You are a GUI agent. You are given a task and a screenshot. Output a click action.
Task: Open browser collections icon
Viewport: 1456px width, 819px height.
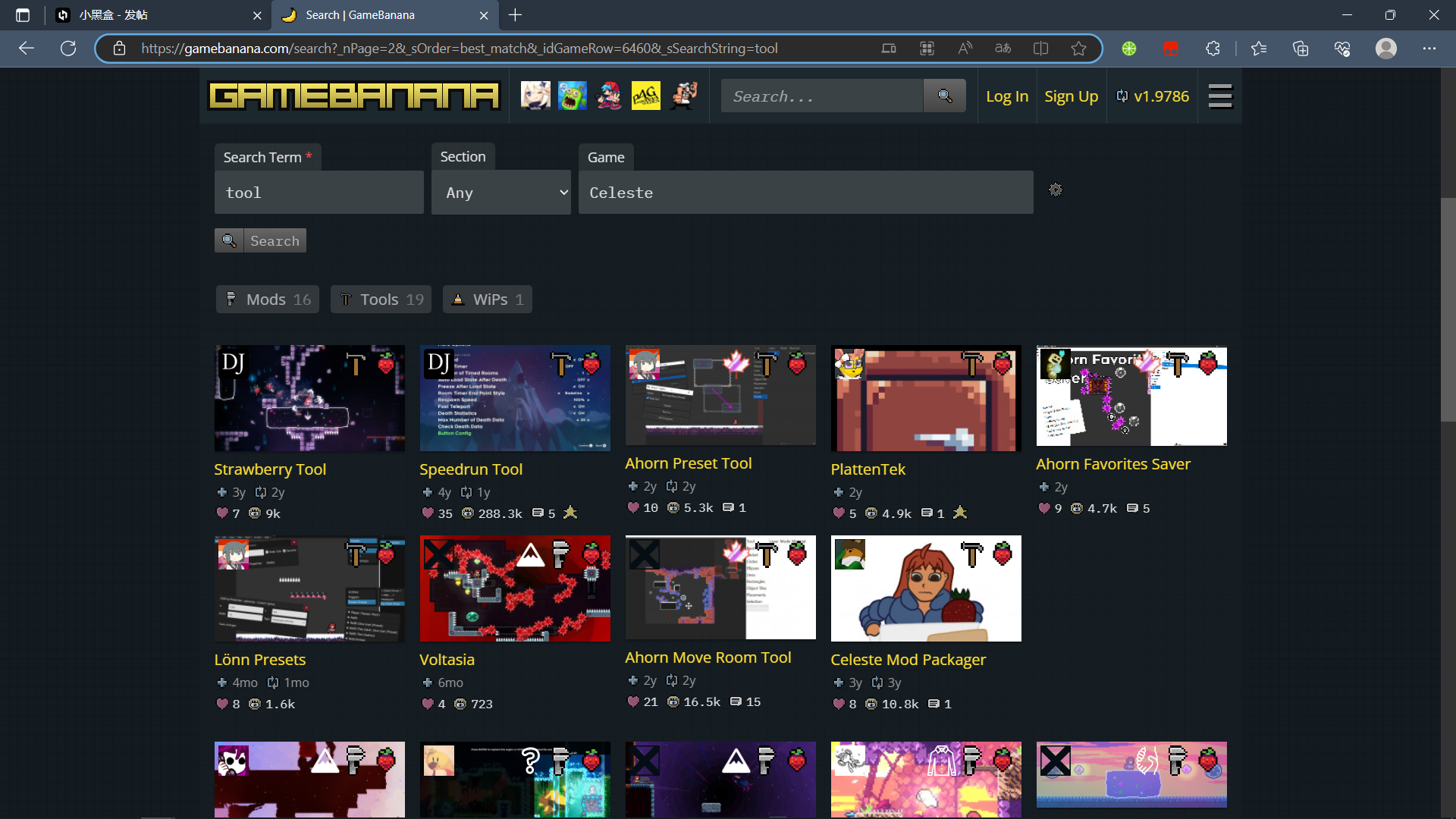(1301, 49)
